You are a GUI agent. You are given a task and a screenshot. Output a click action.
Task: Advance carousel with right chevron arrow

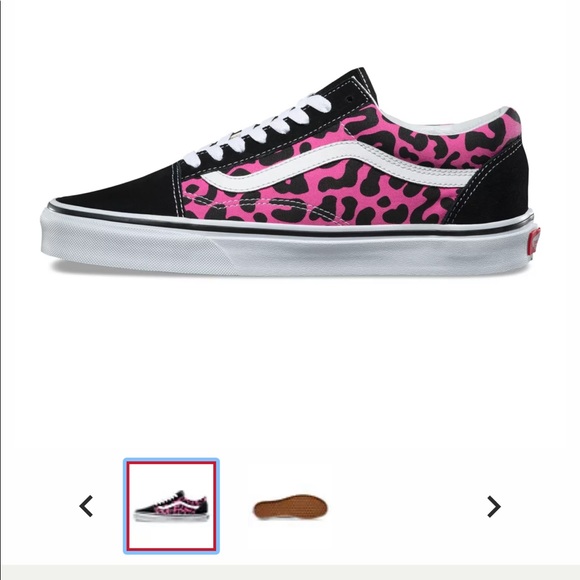494,506
